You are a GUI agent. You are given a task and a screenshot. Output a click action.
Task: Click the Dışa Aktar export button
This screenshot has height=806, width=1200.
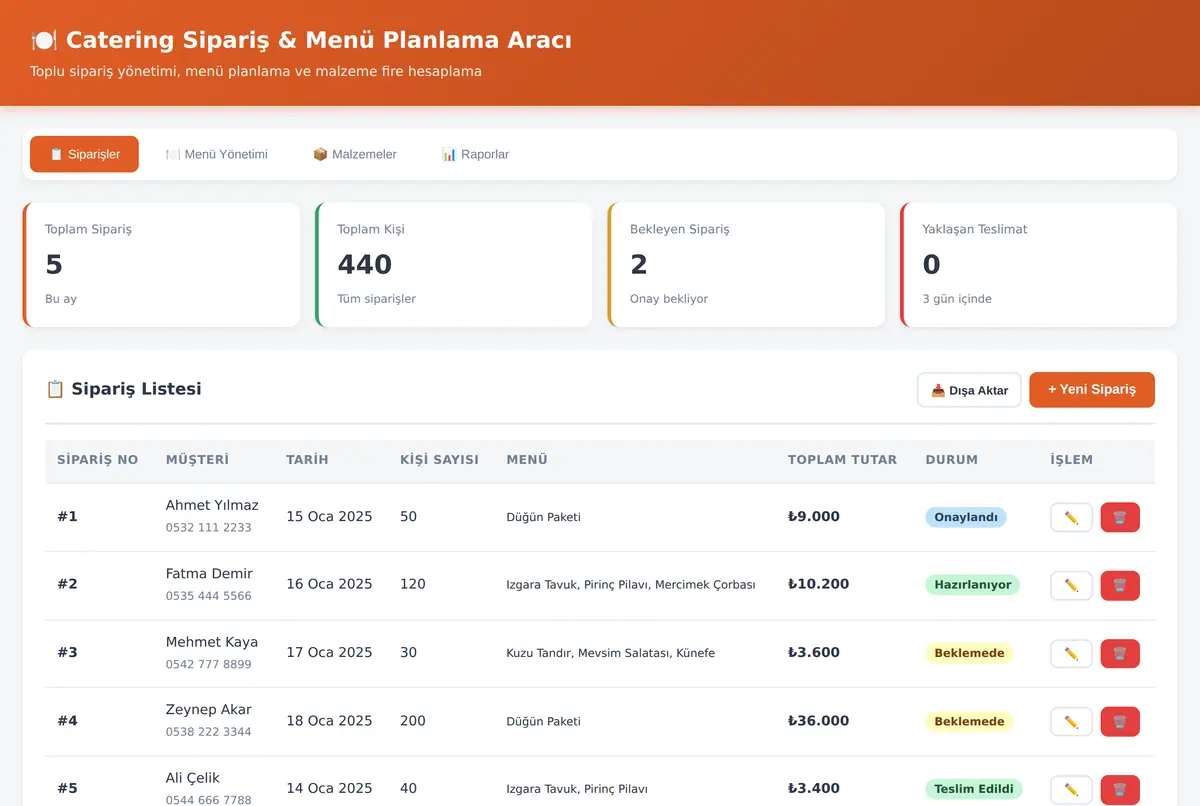tap(969, 390)
